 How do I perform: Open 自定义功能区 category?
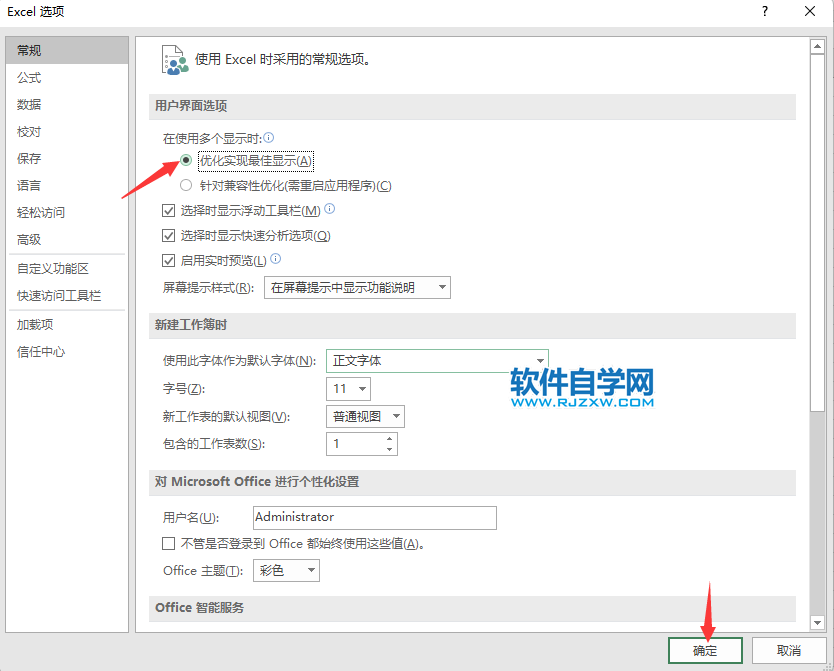pos(67,269)
